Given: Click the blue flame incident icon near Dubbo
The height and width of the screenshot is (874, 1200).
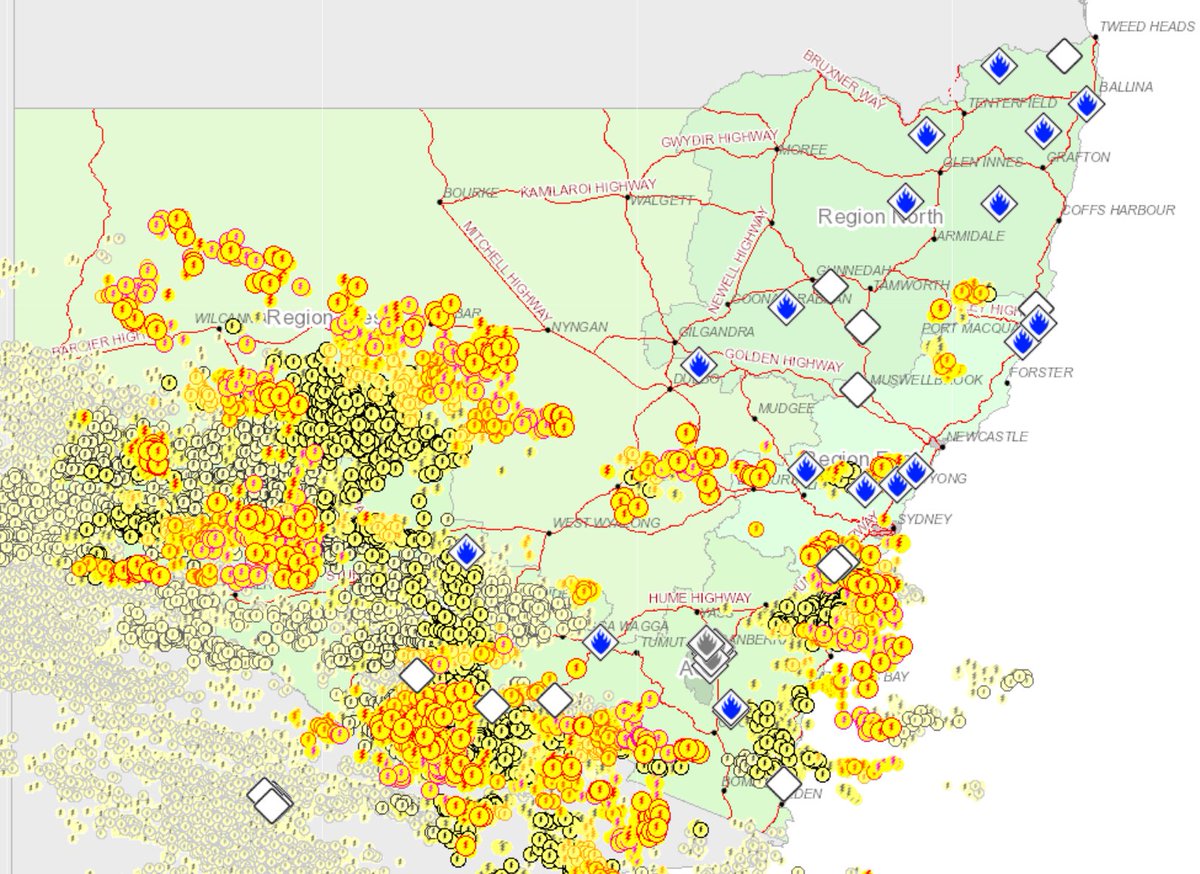Looking at the screenshot, I should click(x=697, y=365).
